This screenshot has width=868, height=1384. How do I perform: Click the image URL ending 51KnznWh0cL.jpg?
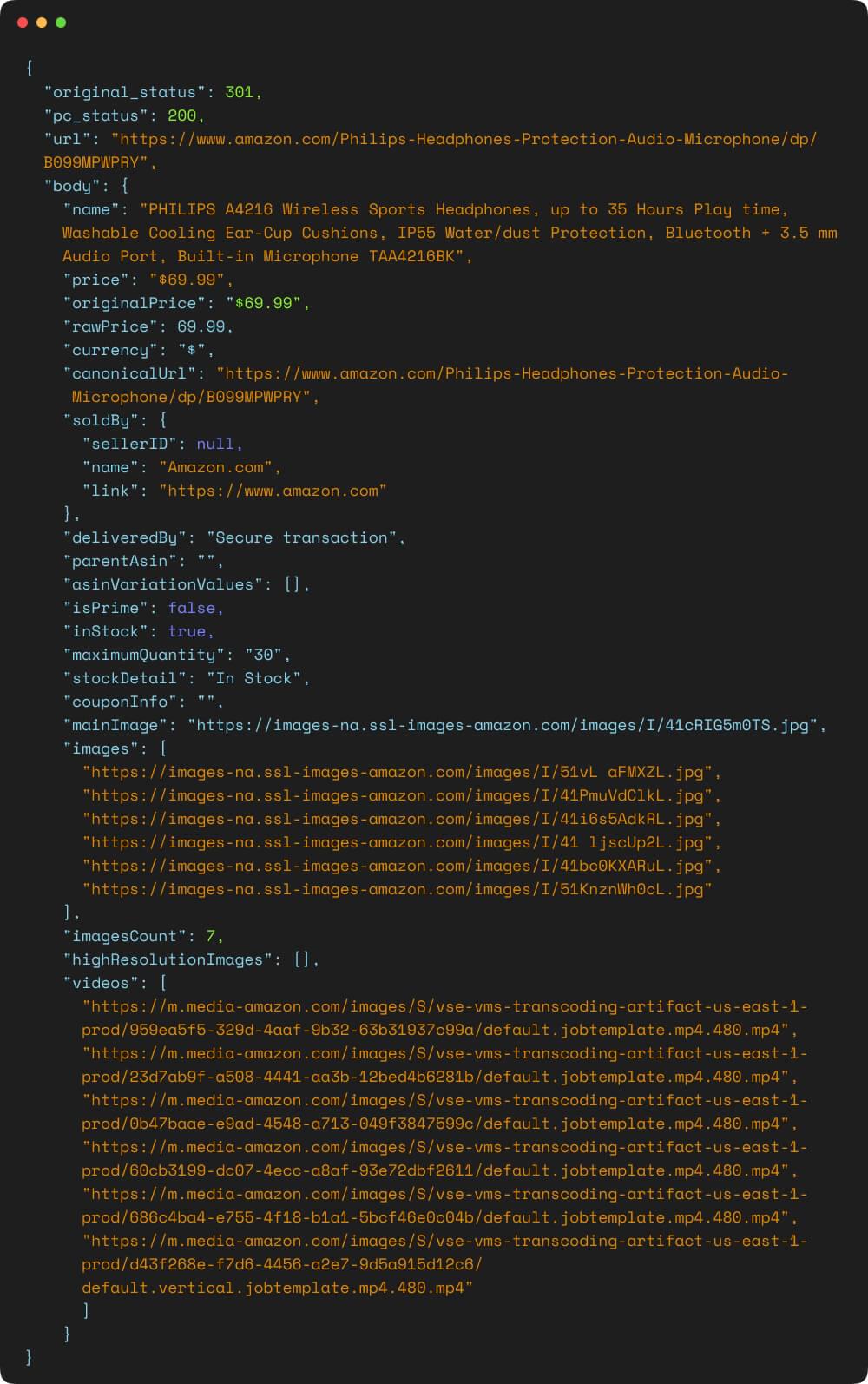pyautogui.click(x=398, y=889)
